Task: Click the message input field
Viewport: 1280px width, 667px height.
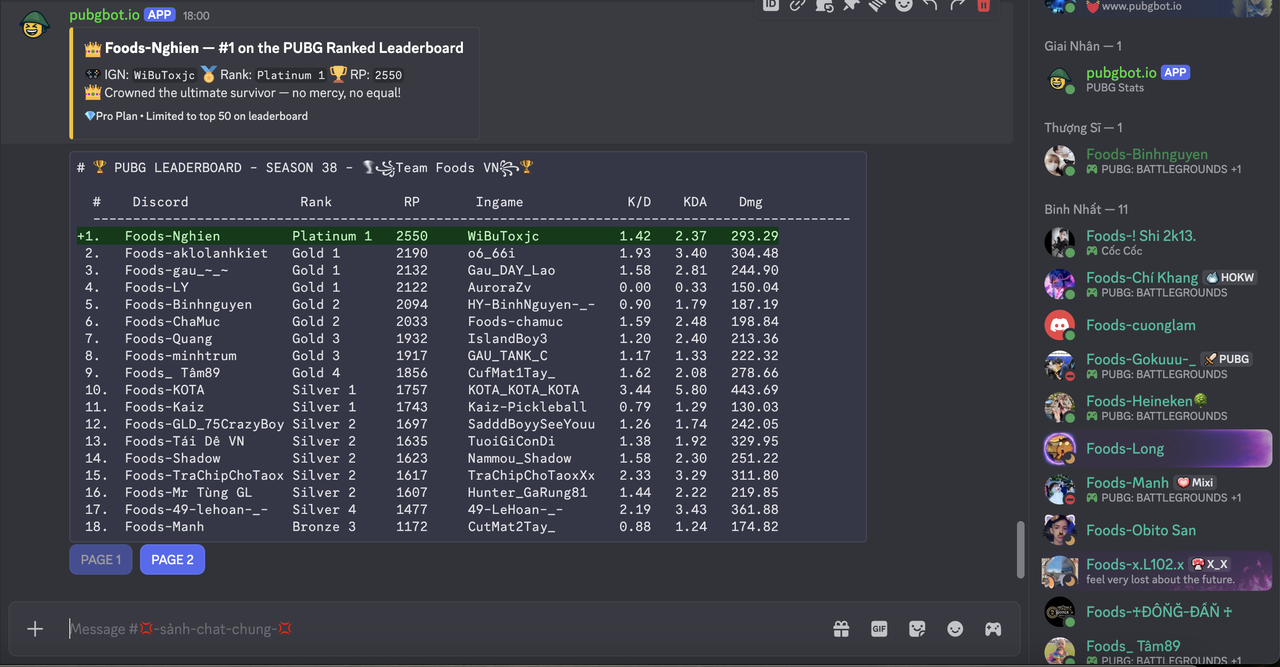Action: point(440,629)
